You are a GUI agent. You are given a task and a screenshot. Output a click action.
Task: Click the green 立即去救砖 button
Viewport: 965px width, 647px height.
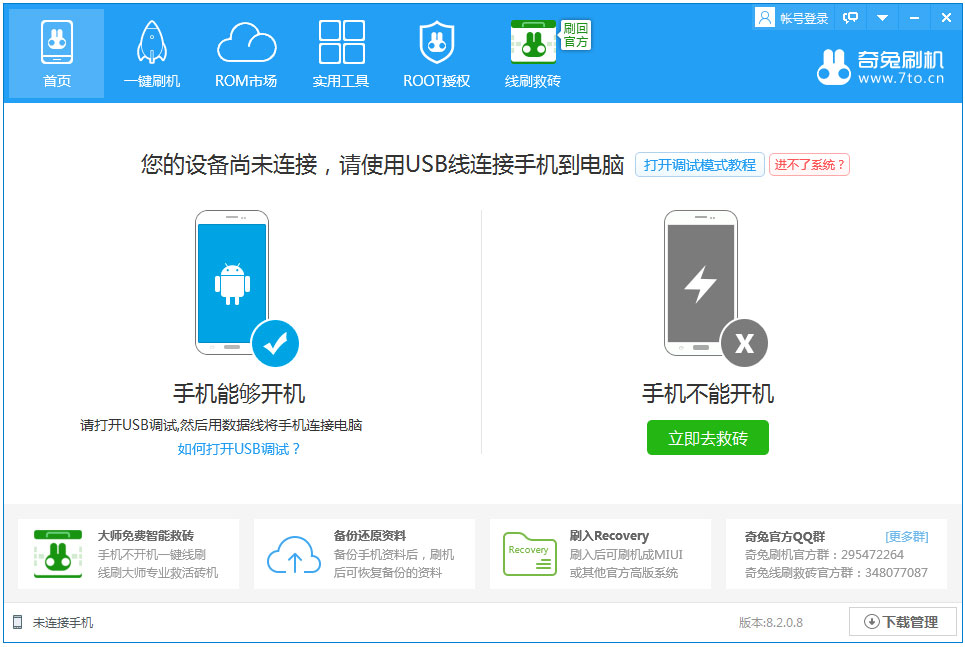[708, 438]
